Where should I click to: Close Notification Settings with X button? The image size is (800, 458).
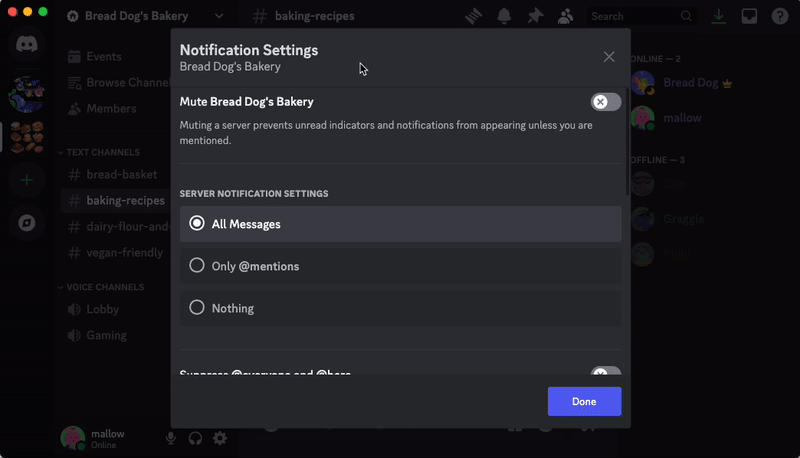tap(609, 57)
